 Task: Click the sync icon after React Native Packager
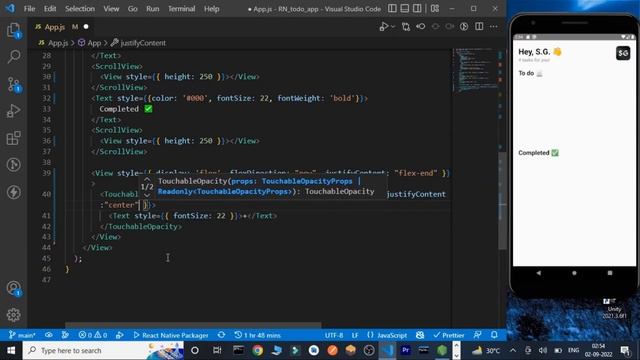221,335
